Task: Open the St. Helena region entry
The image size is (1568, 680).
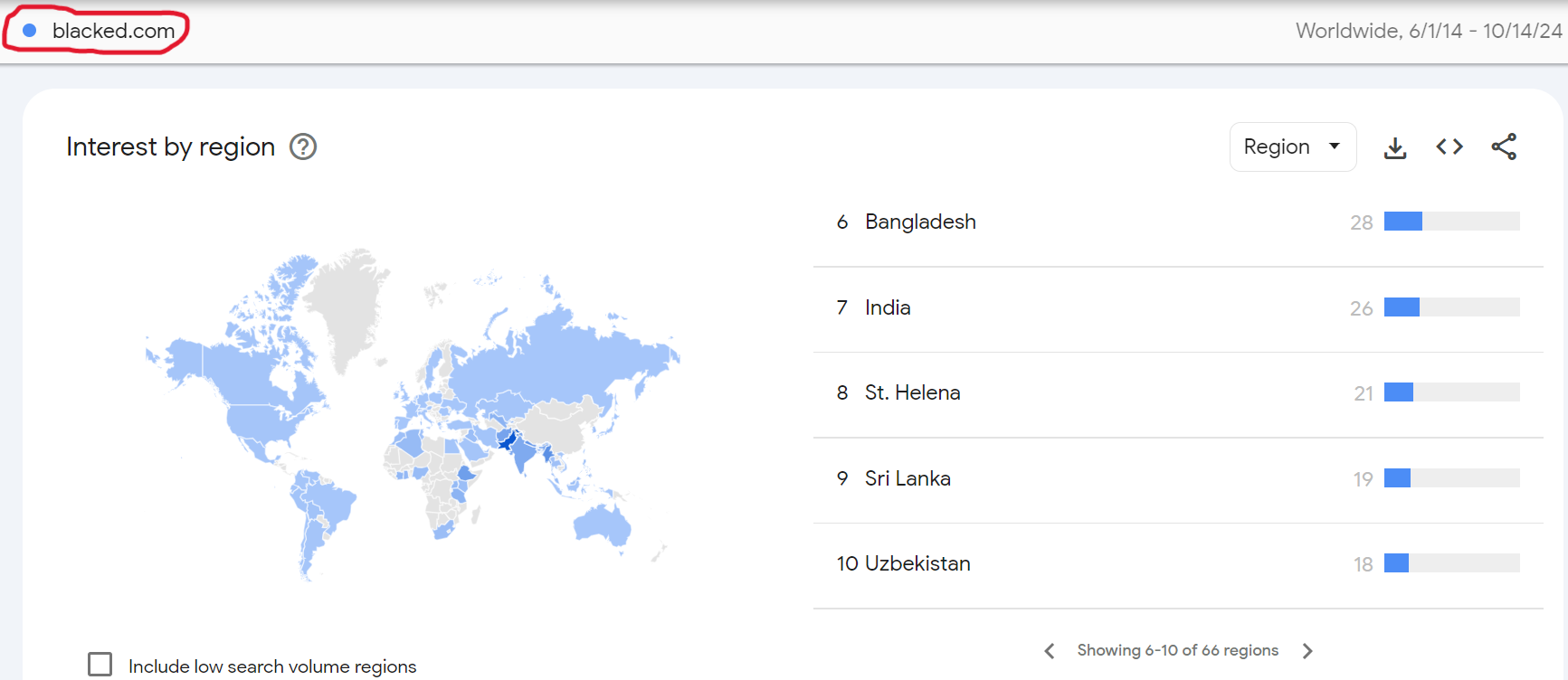Action: pyautogui.click(x=912, y=393)
